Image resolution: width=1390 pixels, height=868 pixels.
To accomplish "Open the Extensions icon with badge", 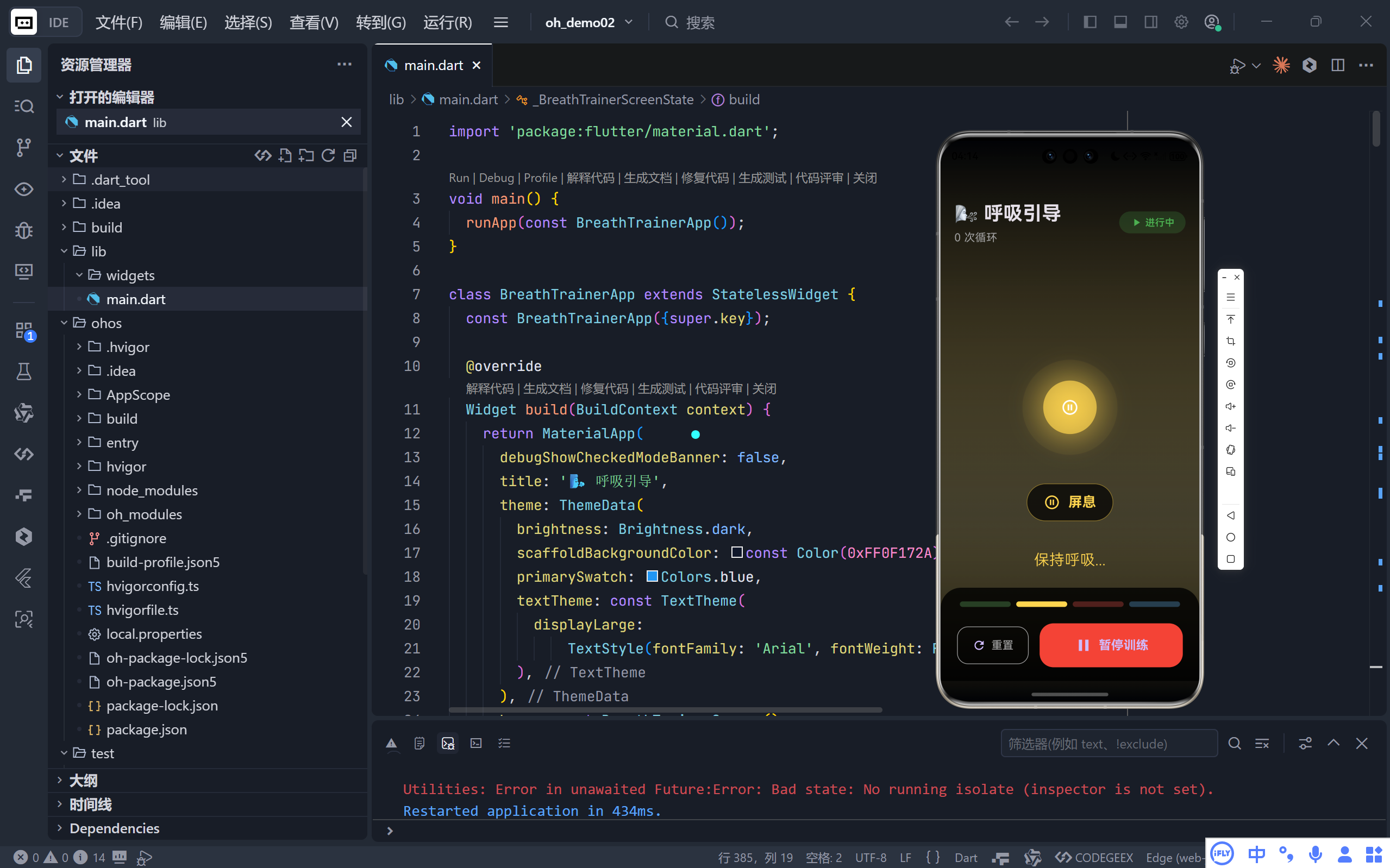I will tap(23, 331).
